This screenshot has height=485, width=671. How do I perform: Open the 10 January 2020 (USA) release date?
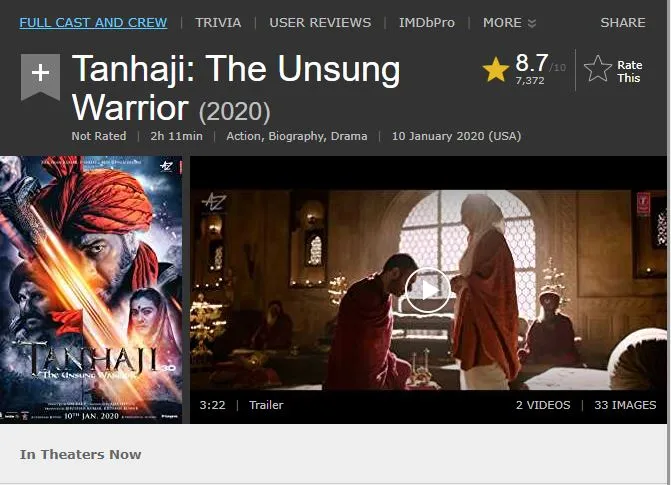tap(457, 136)
